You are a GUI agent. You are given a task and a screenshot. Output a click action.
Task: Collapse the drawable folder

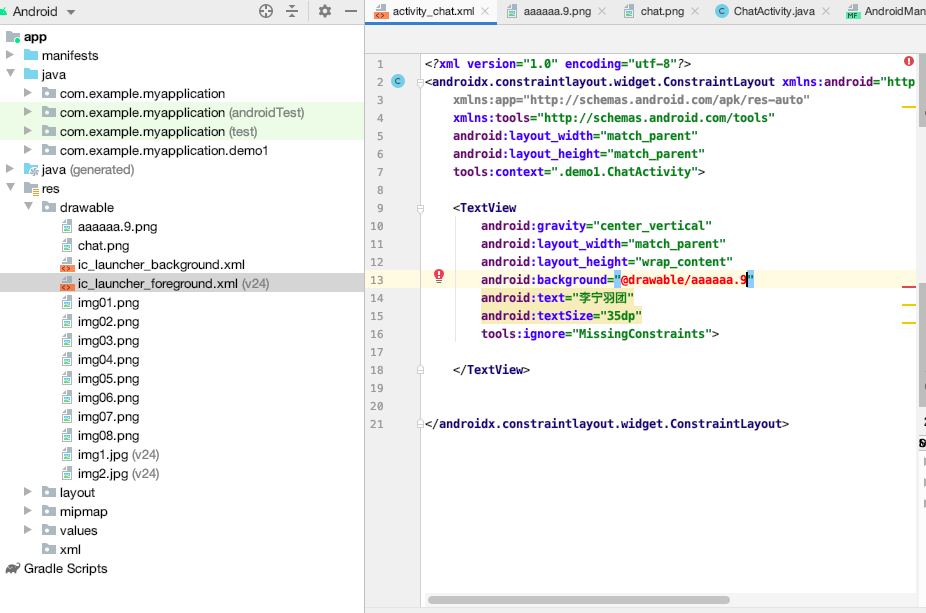pos(28,207)
